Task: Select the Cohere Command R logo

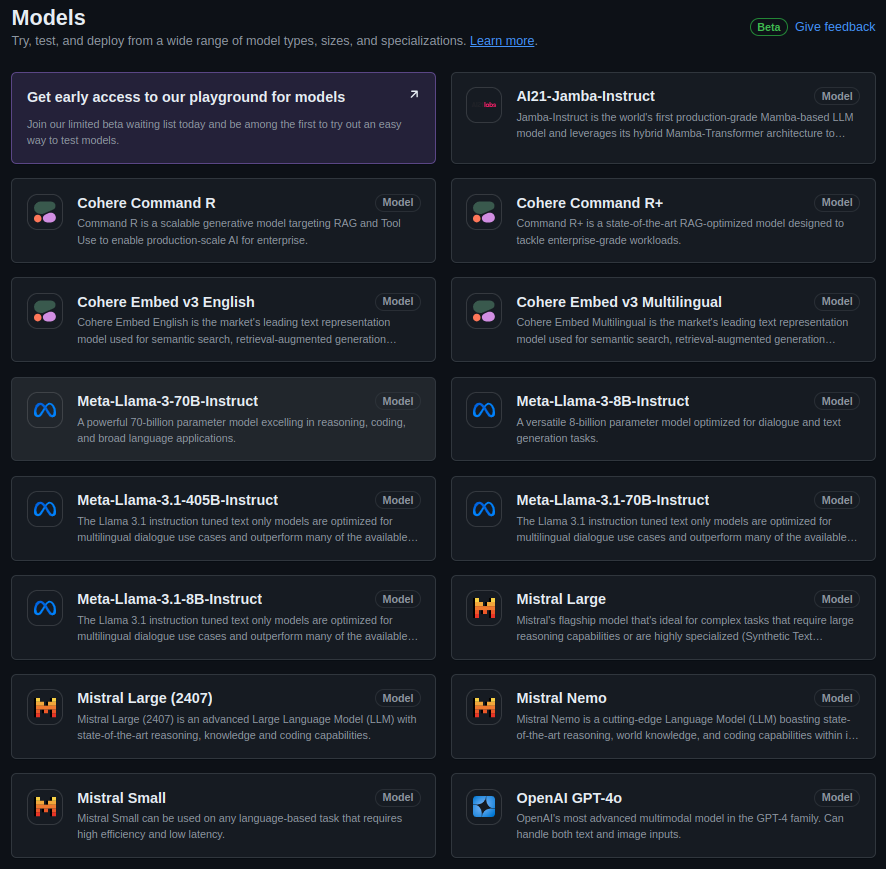Action: (45, 211)
